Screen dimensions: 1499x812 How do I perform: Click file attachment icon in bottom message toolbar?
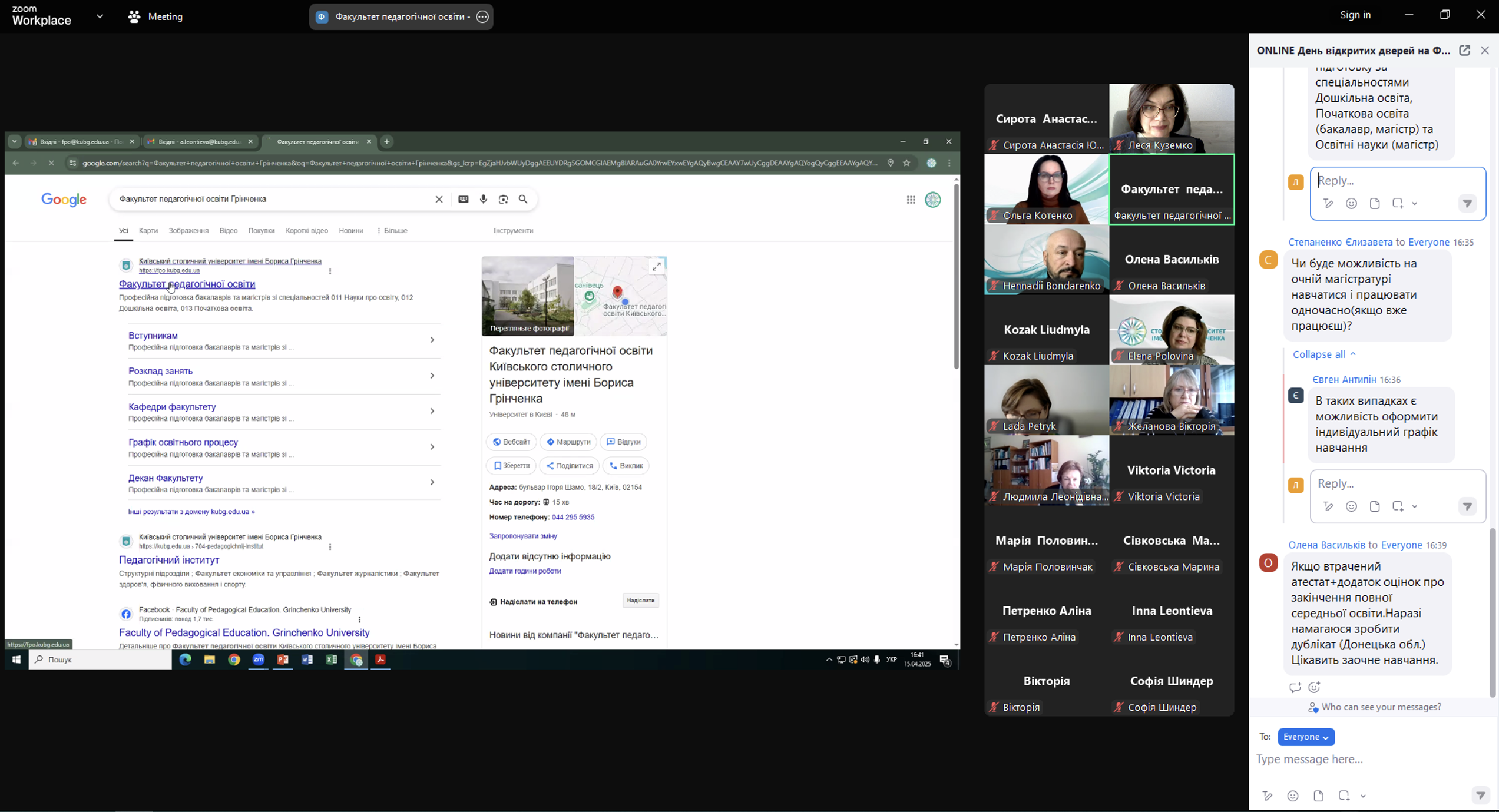point(1319,796)
